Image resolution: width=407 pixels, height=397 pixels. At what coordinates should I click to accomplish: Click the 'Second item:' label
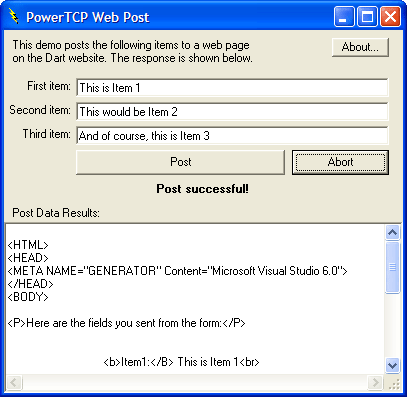point(40,110)
